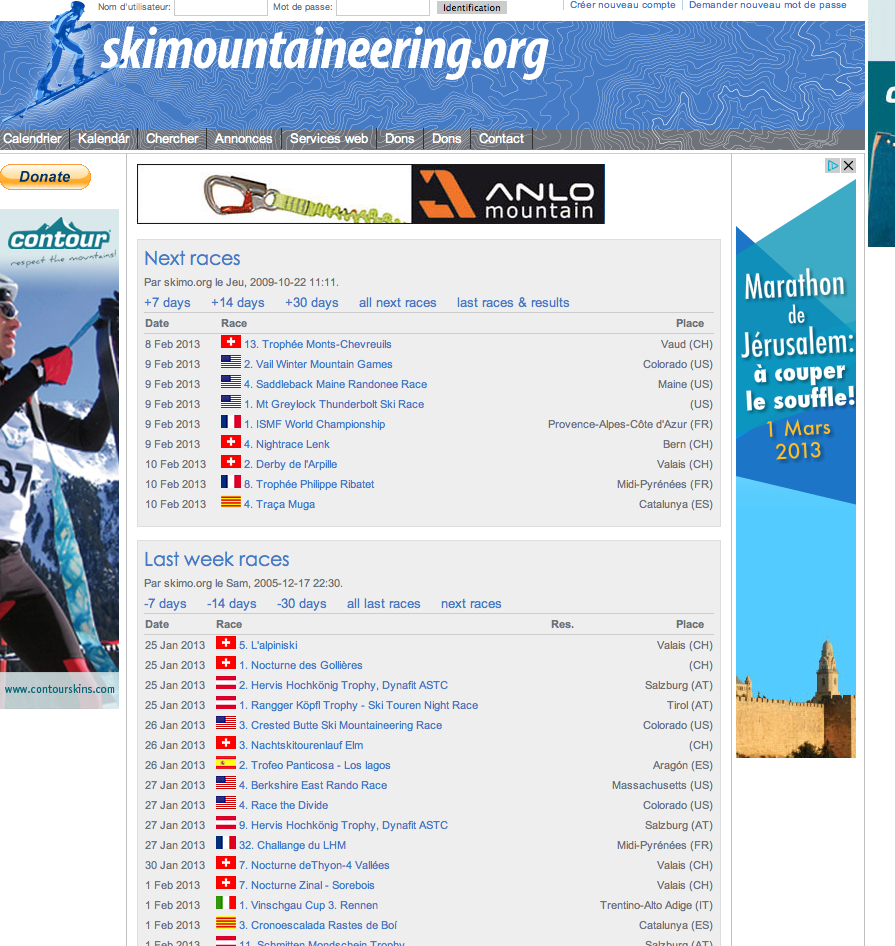Click the Catalan flag beside Traça Muga
The image size is (895, 946).
[231, 503]
